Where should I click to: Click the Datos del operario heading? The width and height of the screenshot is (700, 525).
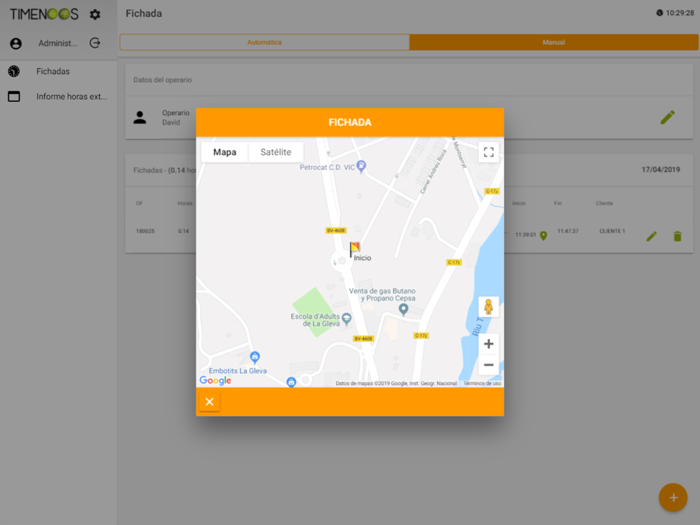[x=162, y=80]
